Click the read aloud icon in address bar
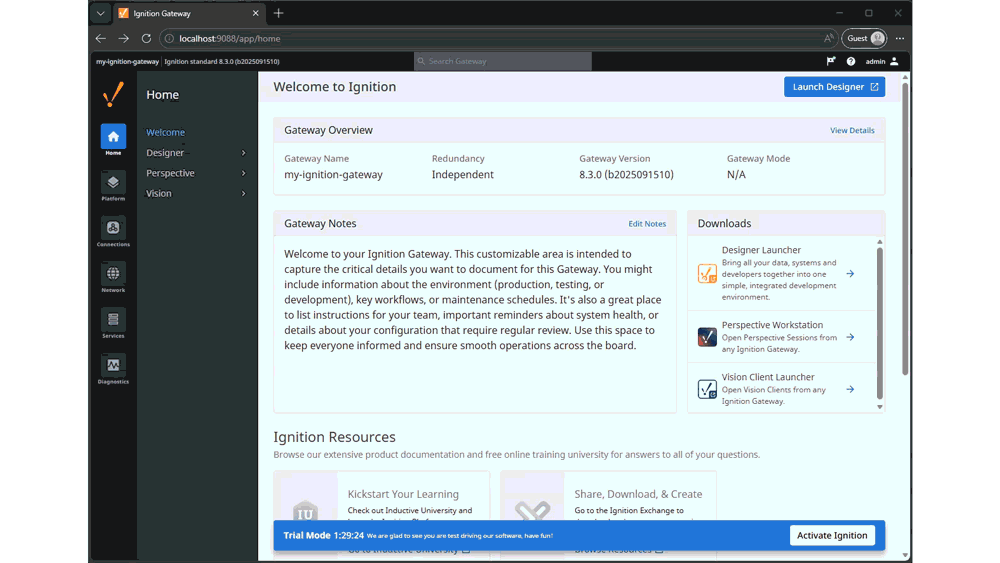 click(828, 38)
